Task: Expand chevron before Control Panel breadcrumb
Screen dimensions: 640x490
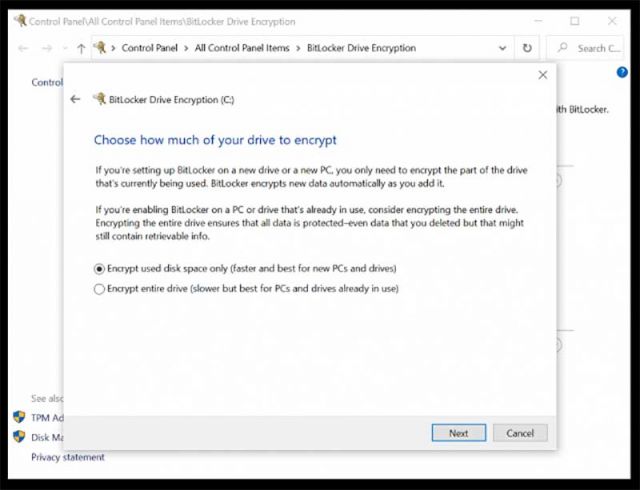Action: point(113,49)
